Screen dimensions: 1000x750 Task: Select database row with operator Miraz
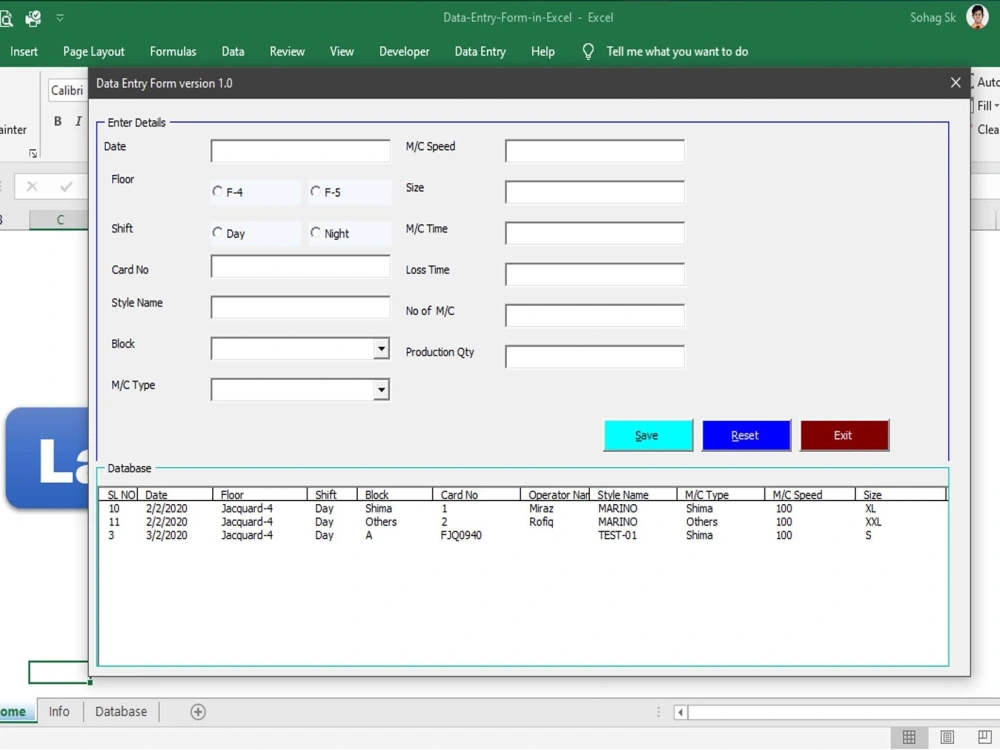[522, 509]
